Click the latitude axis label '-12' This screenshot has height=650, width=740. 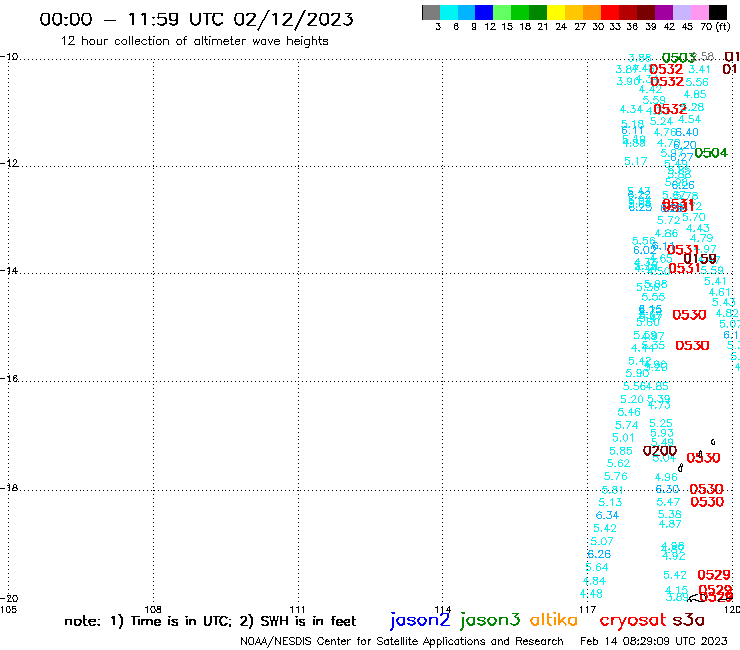click(9, 163)
